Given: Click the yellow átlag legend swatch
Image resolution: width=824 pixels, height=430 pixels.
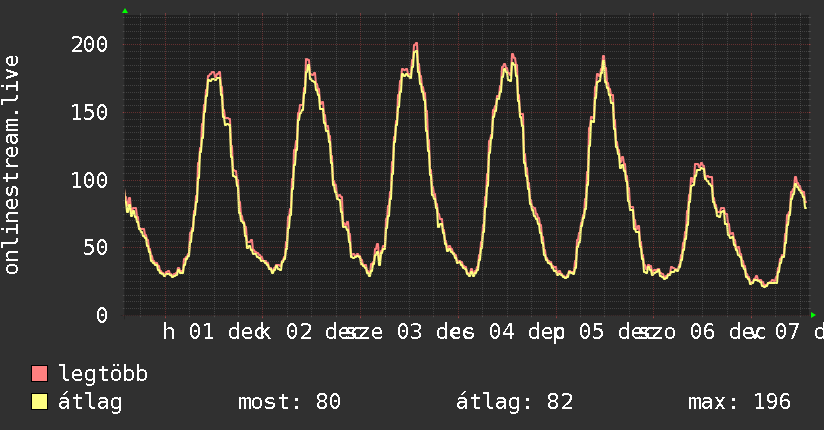Looking at the screenshot, I should tap(40, 402).
